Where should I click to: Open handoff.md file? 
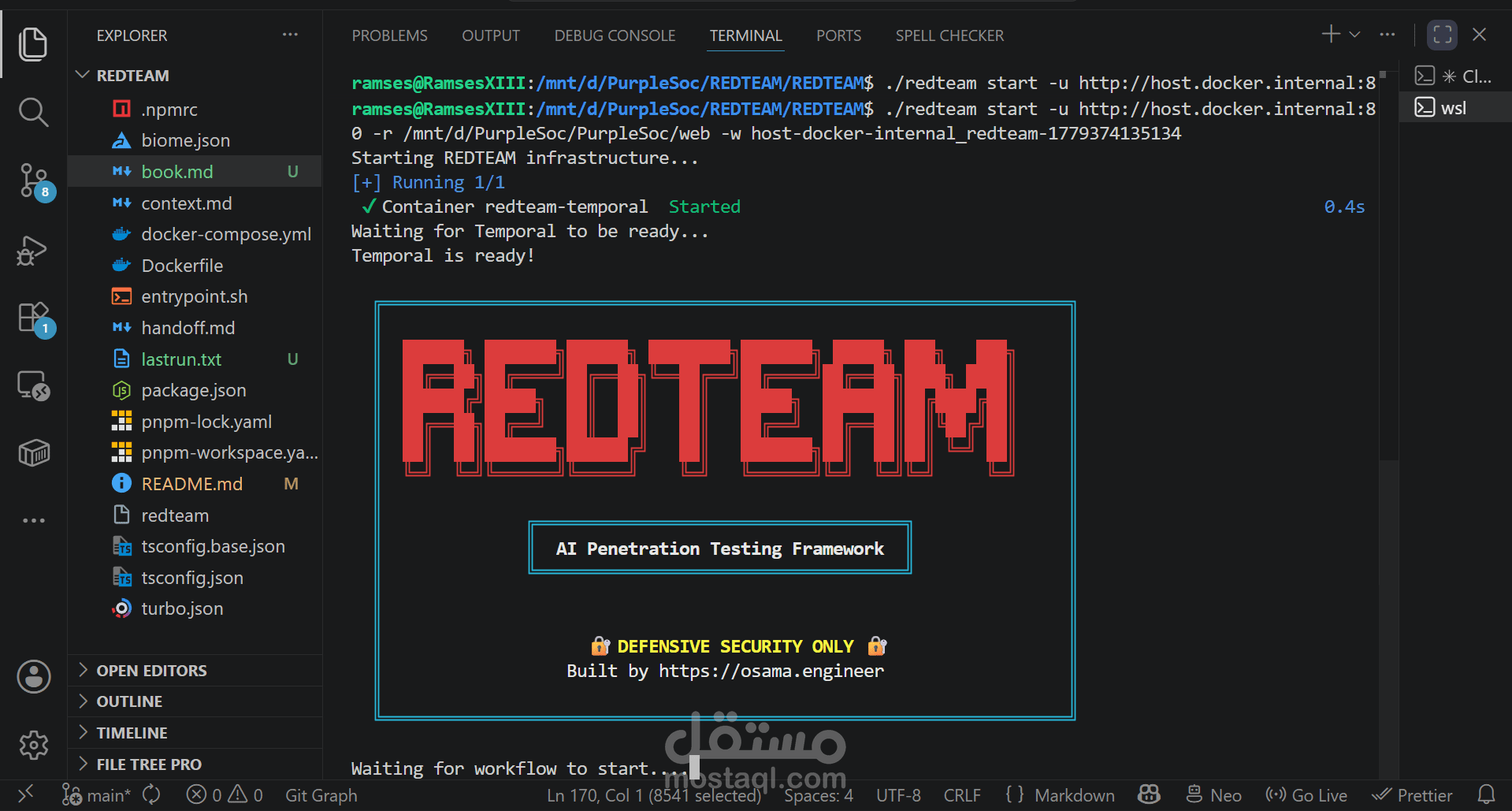click(195, 328)
